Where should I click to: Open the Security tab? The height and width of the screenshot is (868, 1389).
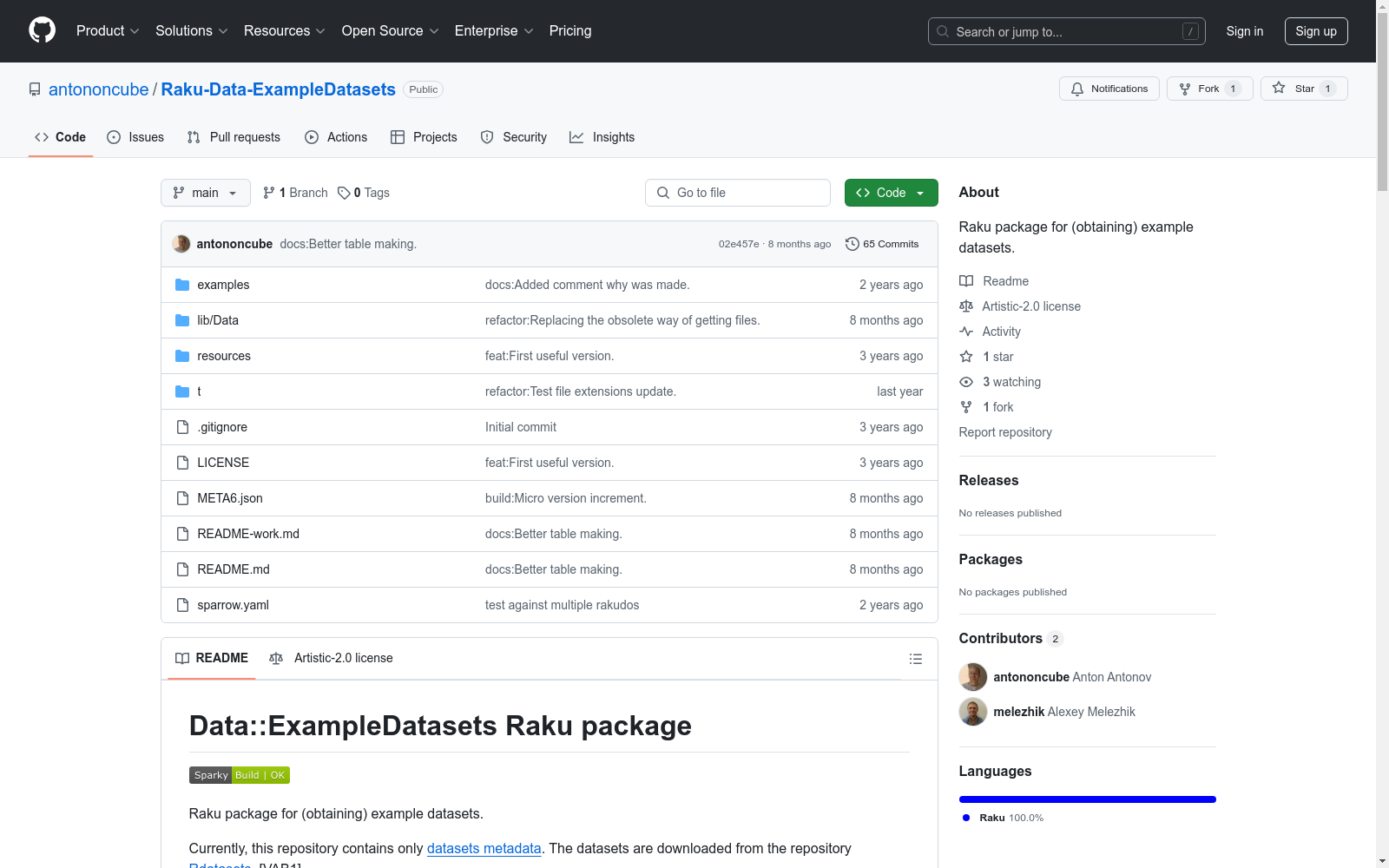coord(514,137)
